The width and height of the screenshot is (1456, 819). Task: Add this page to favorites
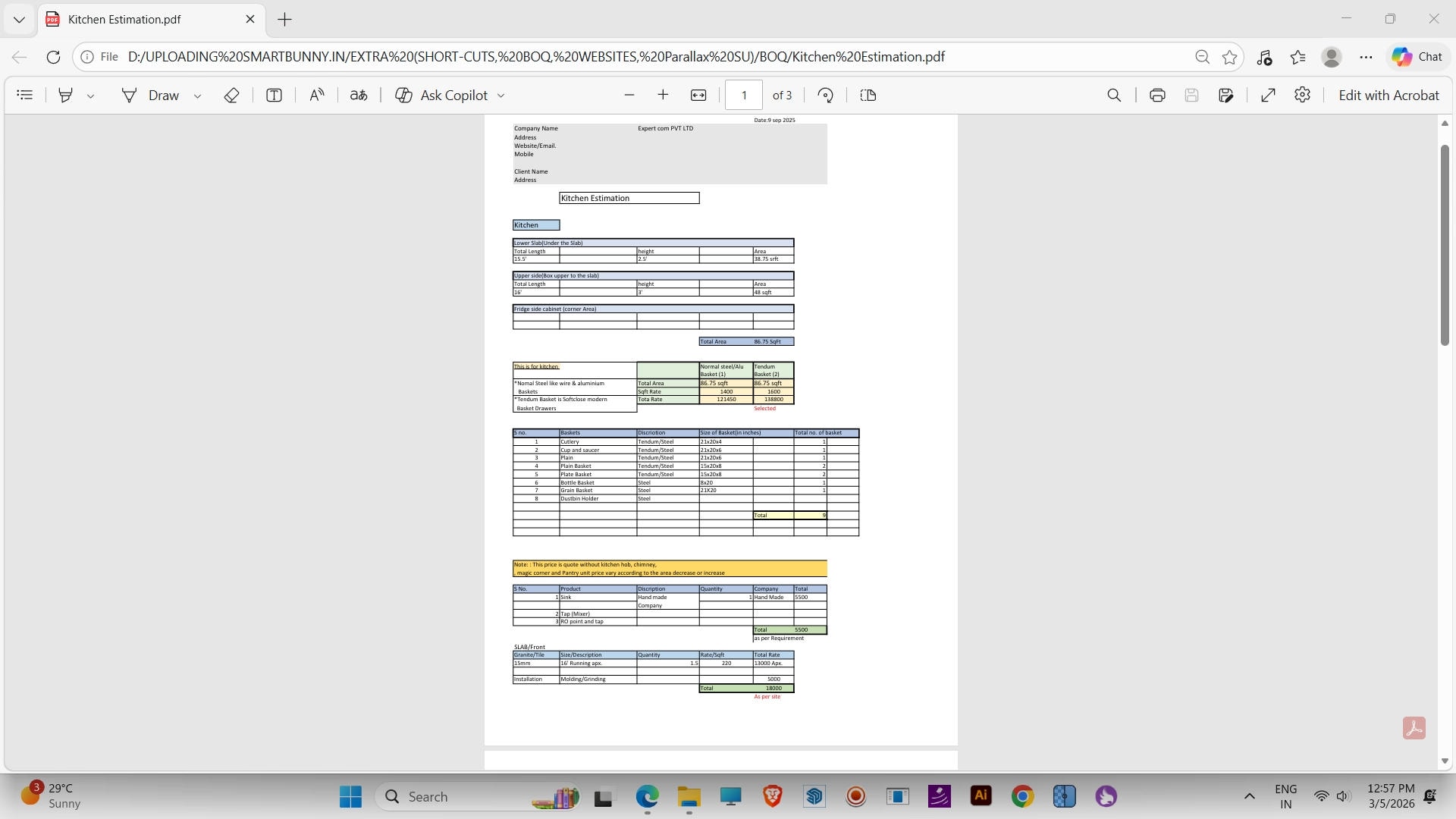pos(1230,57)
